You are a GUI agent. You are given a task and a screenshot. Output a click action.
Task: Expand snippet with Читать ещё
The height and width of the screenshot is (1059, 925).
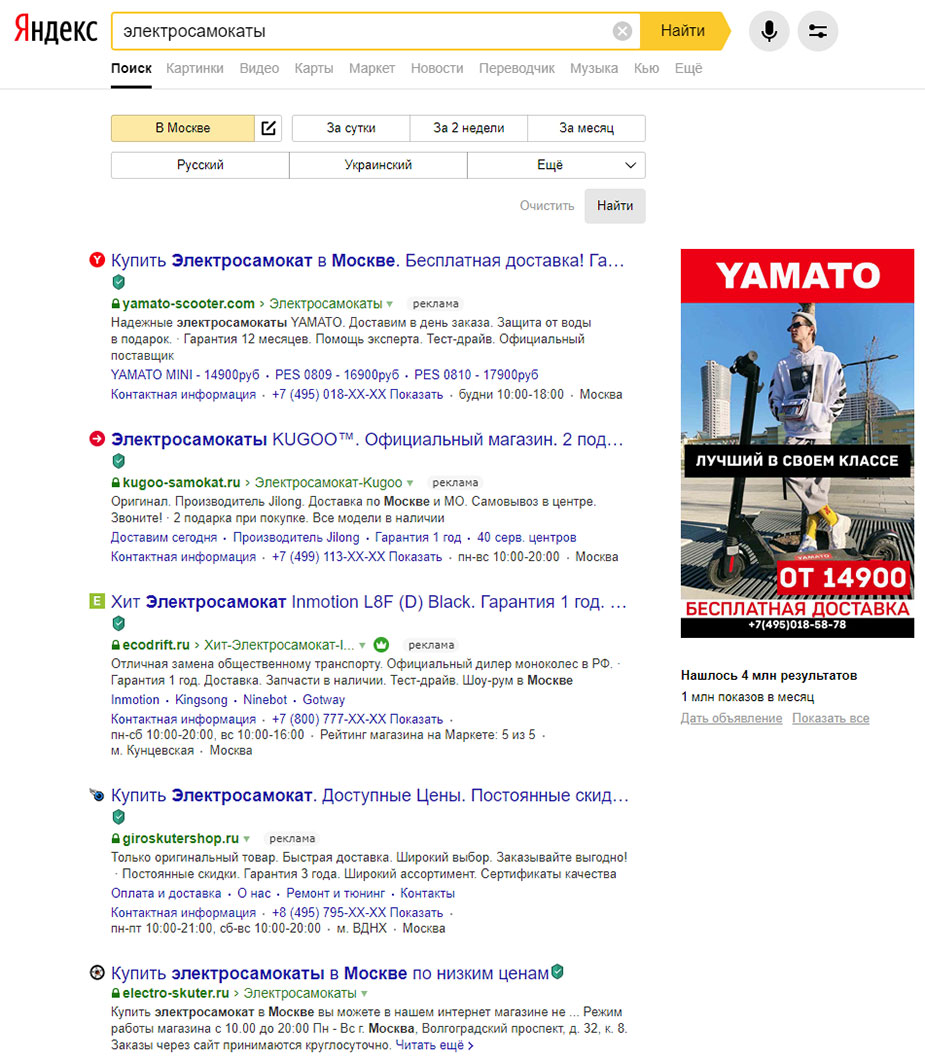pos(434,1045)
